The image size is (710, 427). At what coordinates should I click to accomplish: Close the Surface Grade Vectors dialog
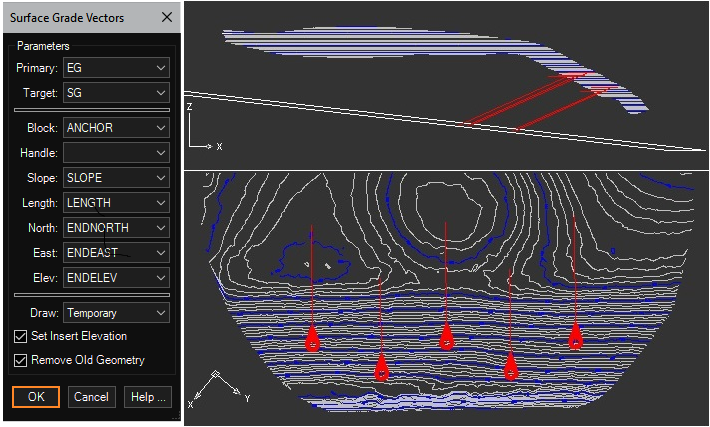[167, 17]
